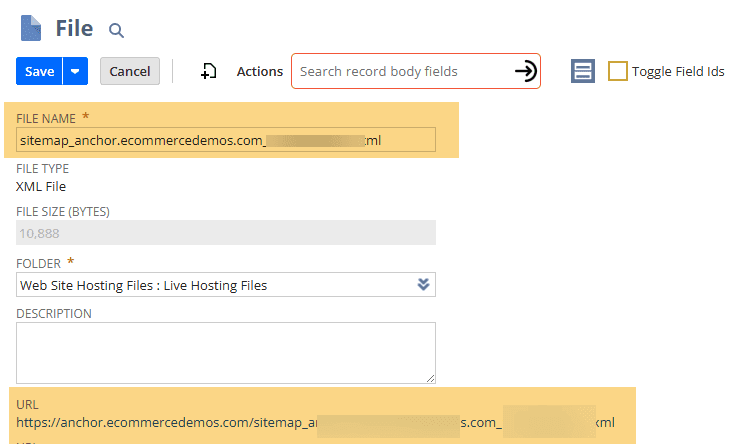Click the FILE NAME field label
Screen dimensions: 730x444
(46, 119)
